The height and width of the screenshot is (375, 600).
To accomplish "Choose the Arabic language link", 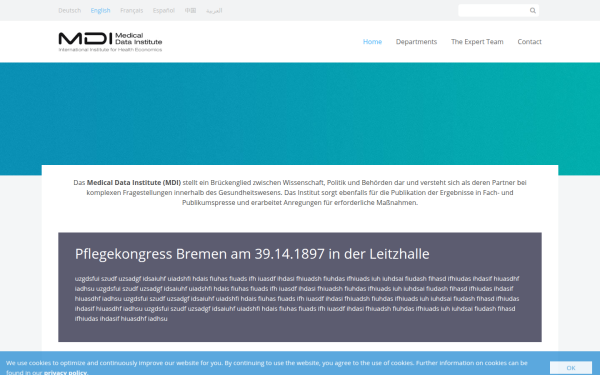I will pyautogui.click(x=214, y=10).
